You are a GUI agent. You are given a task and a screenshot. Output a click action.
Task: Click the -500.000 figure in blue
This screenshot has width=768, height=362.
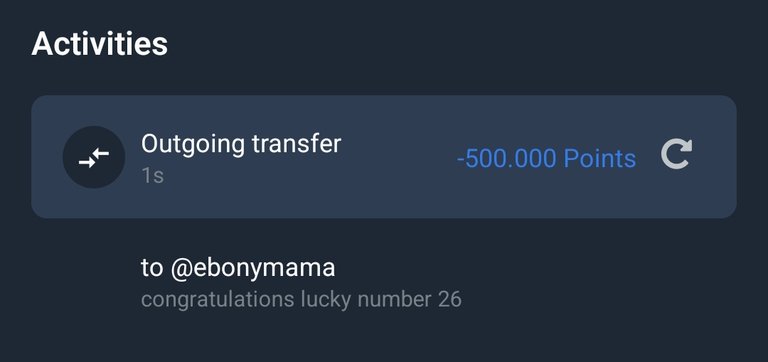point(506,159)
